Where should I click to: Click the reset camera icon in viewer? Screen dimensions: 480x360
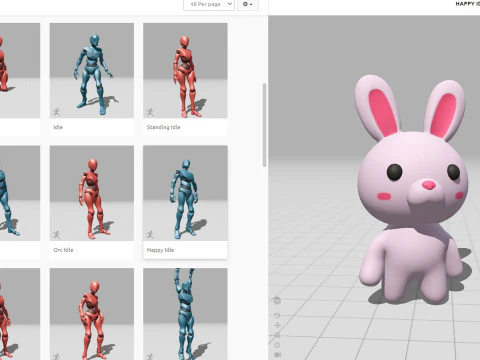(x=277, y=345)
